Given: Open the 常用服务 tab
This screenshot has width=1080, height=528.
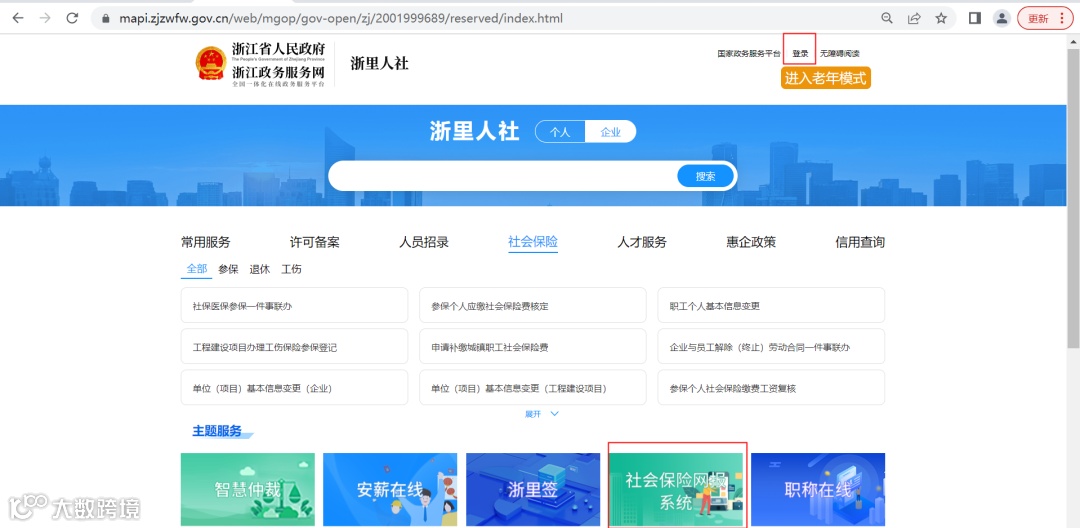Looking at the screenshot, I should 205,242.
